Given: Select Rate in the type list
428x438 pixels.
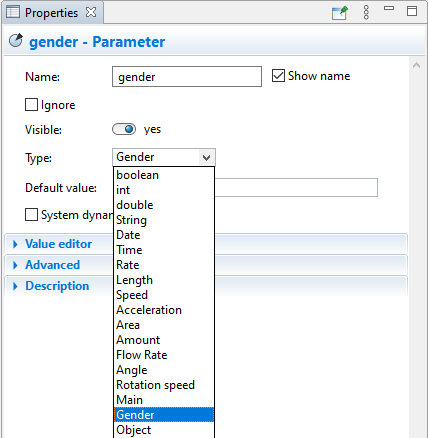Looking at the screenshot, I should click(164, 265).
